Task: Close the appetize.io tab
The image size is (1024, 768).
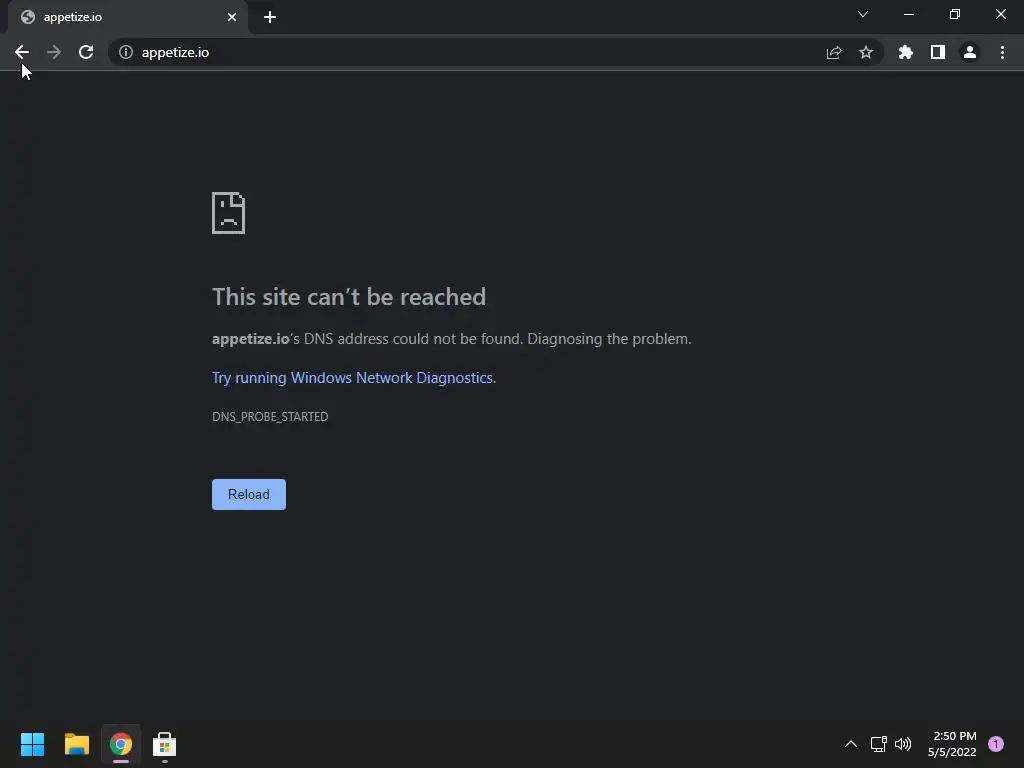Action: 232,17
